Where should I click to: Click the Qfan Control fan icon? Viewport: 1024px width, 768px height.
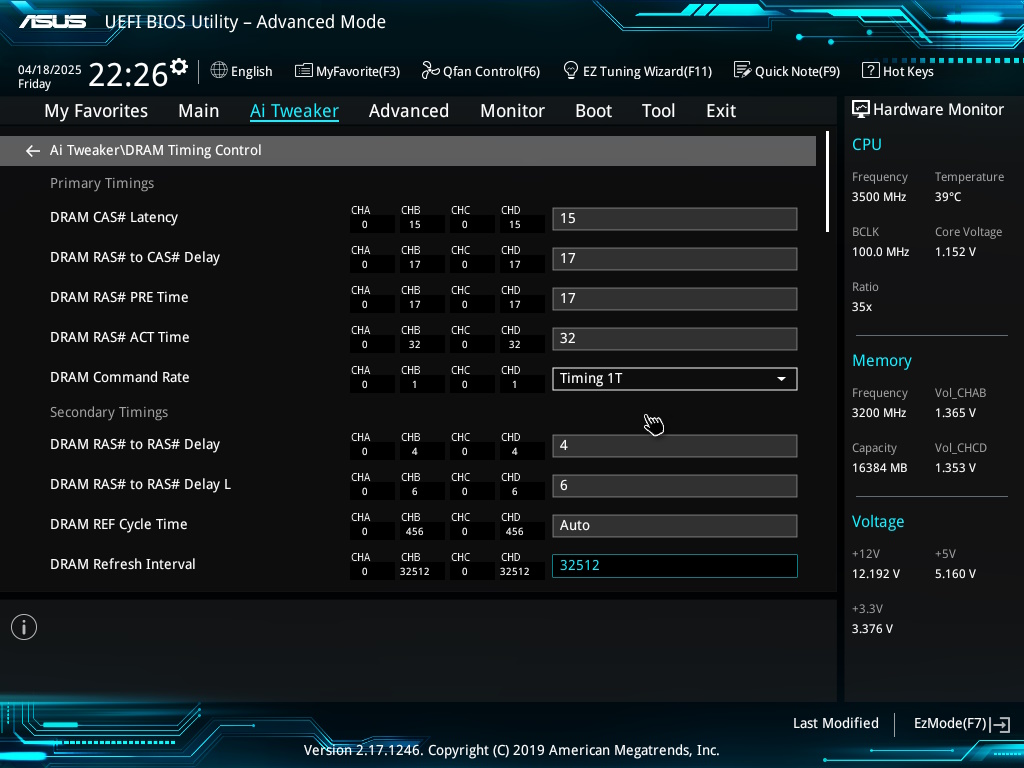pyautogui.click(x=430, y=70)
